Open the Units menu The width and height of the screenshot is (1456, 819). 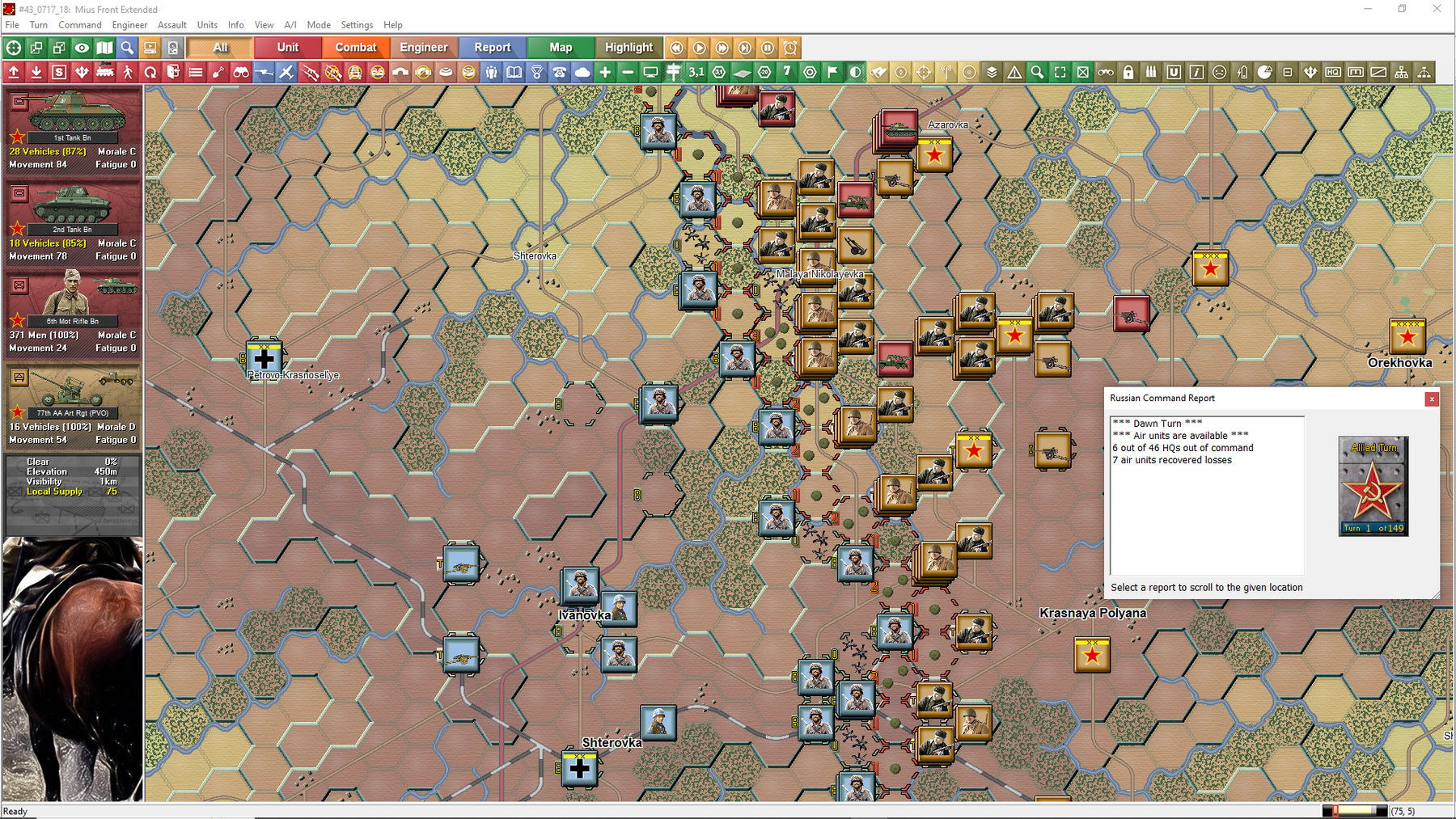point(207,25)
